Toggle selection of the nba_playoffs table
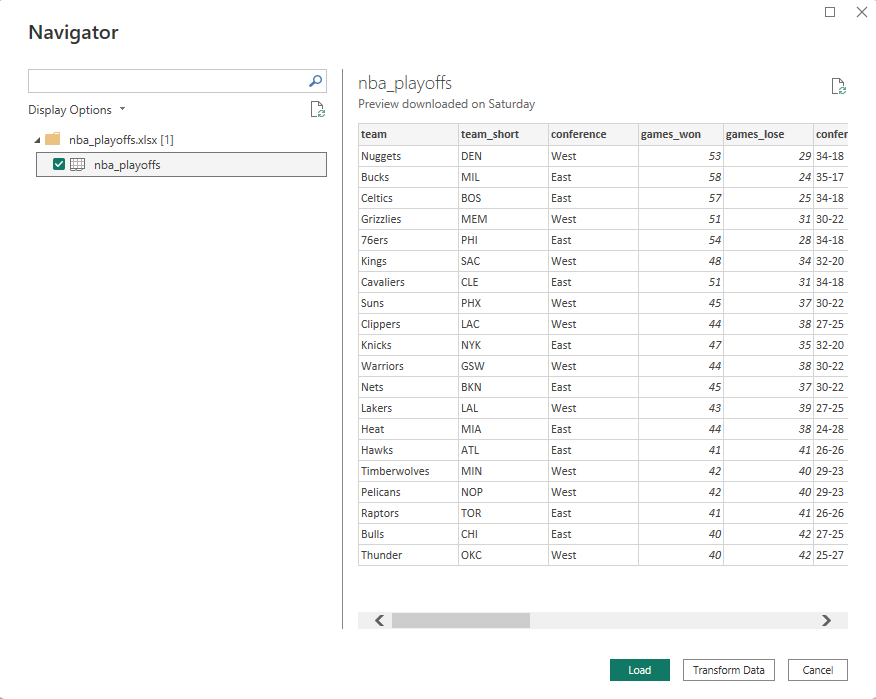The width and height of the screenshot is (876, 699). (x=58, y=164)
